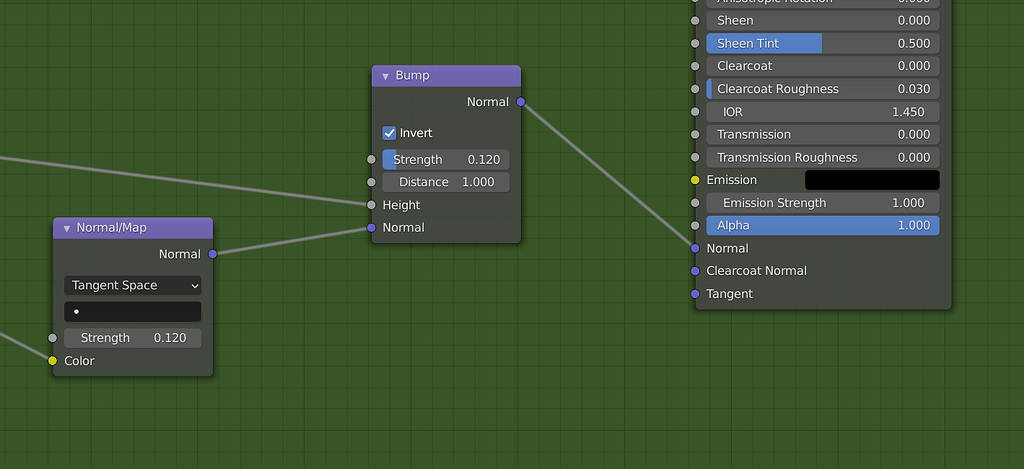Click the Transmission Roughness input socket
The height and width of the screenshot is (469, 1024).
[695, 157]
